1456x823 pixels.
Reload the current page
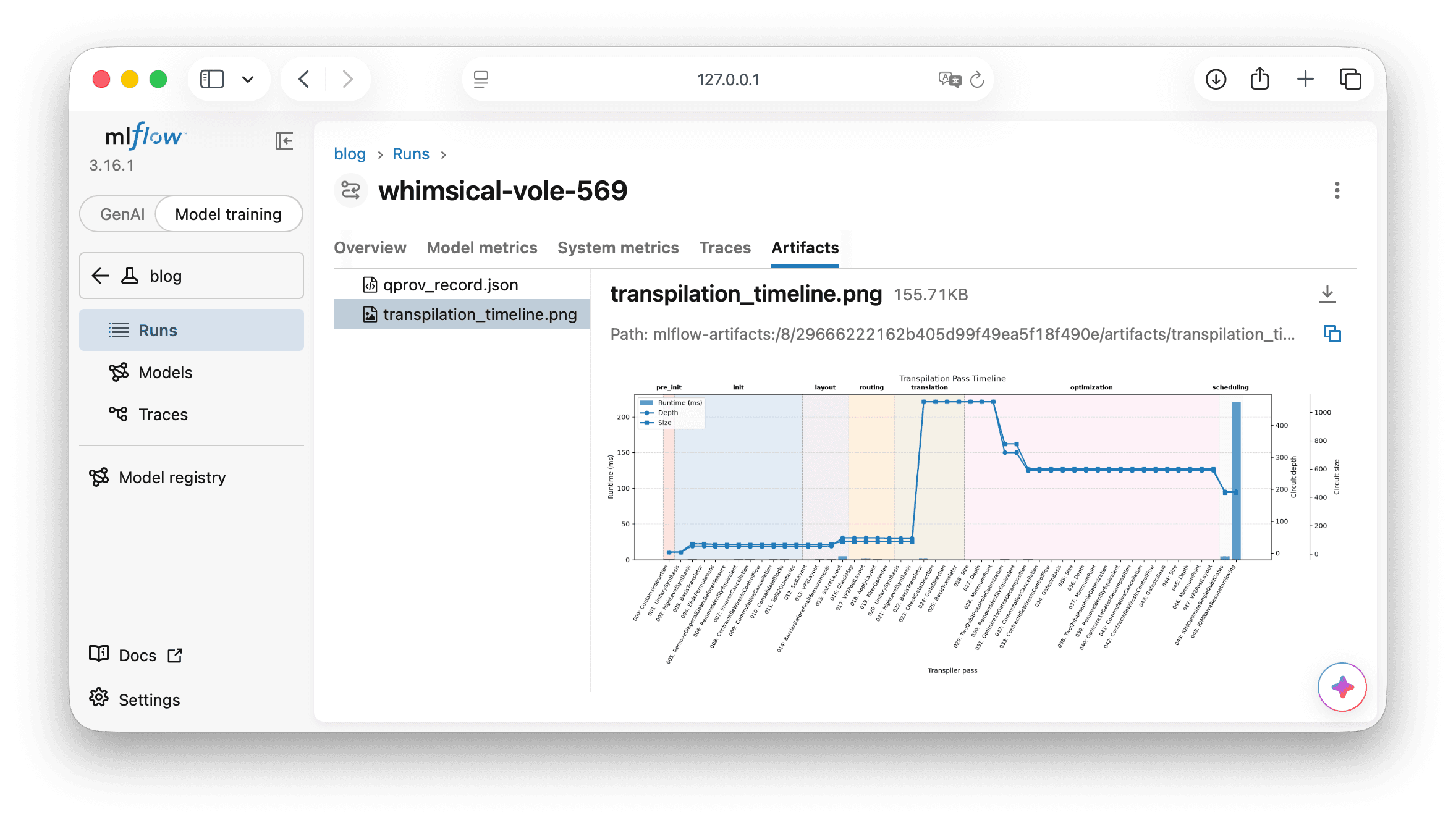pos(977,79)
